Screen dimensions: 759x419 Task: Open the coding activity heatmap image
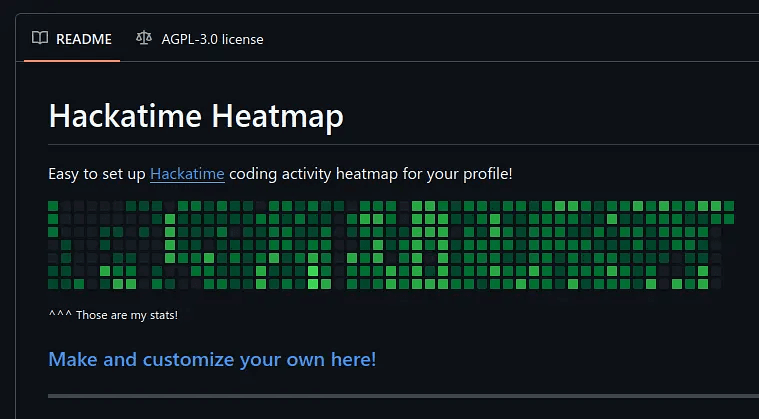tap(391, 245)
